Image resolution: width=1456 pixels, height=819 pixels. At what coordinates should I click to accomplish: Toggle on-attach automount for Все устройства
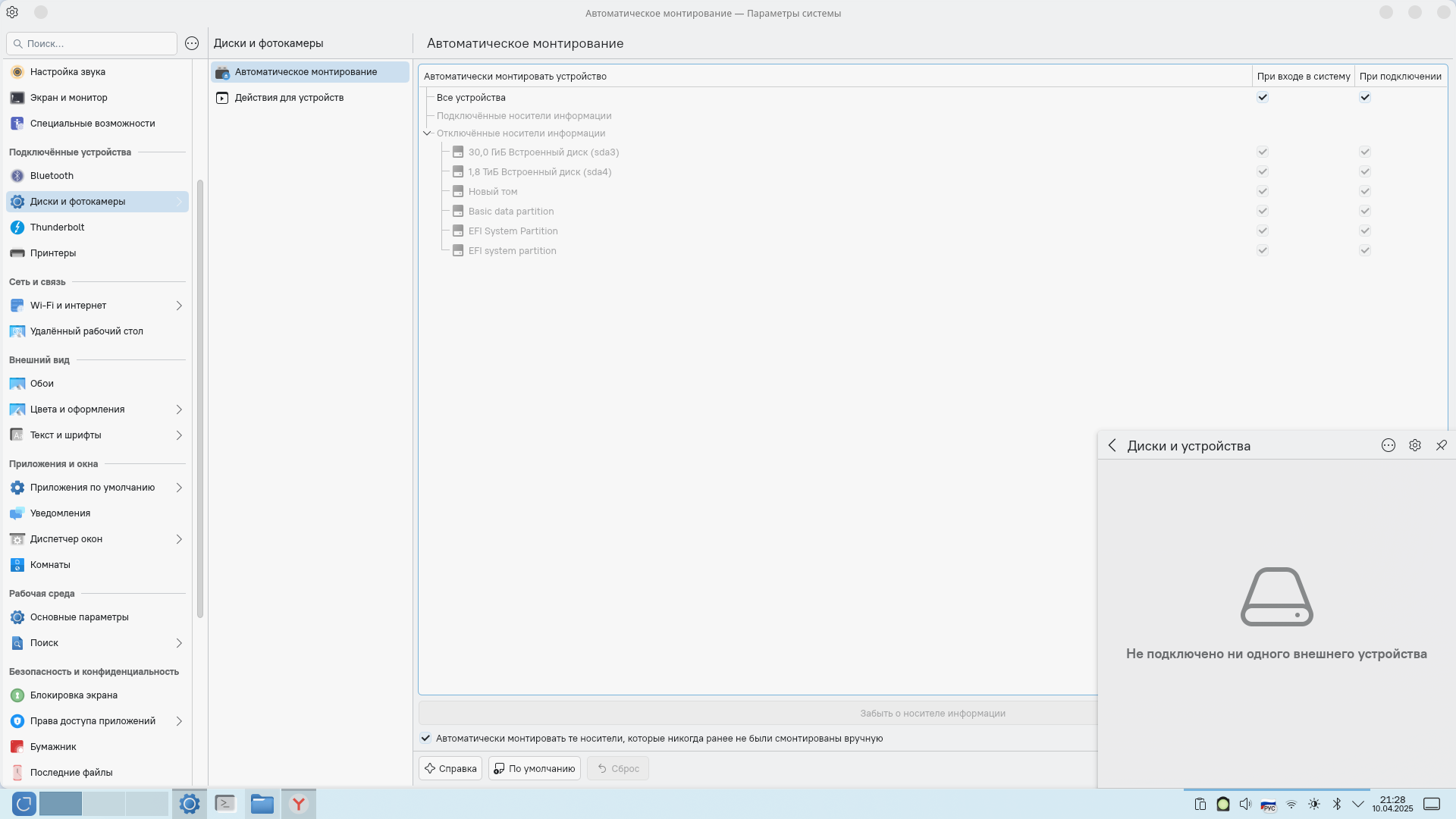point(1365,97)
